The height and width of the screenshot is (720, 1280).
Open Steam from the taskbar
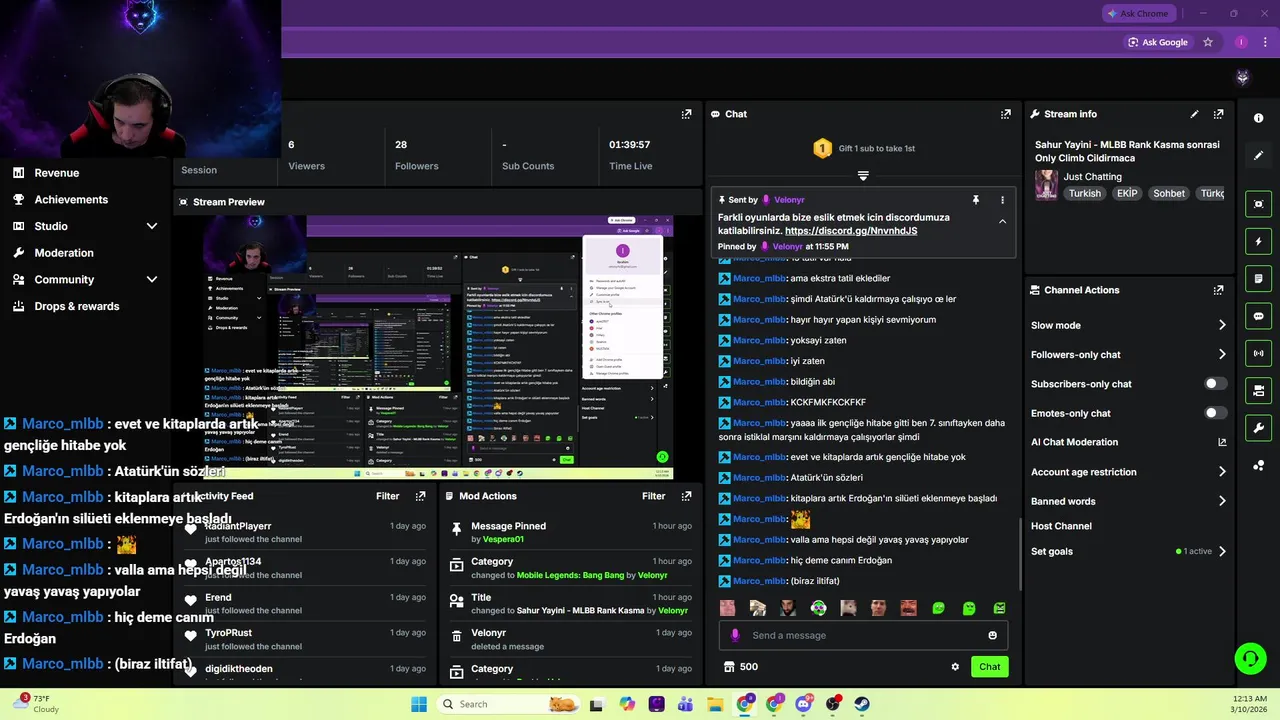coord(862,704)
